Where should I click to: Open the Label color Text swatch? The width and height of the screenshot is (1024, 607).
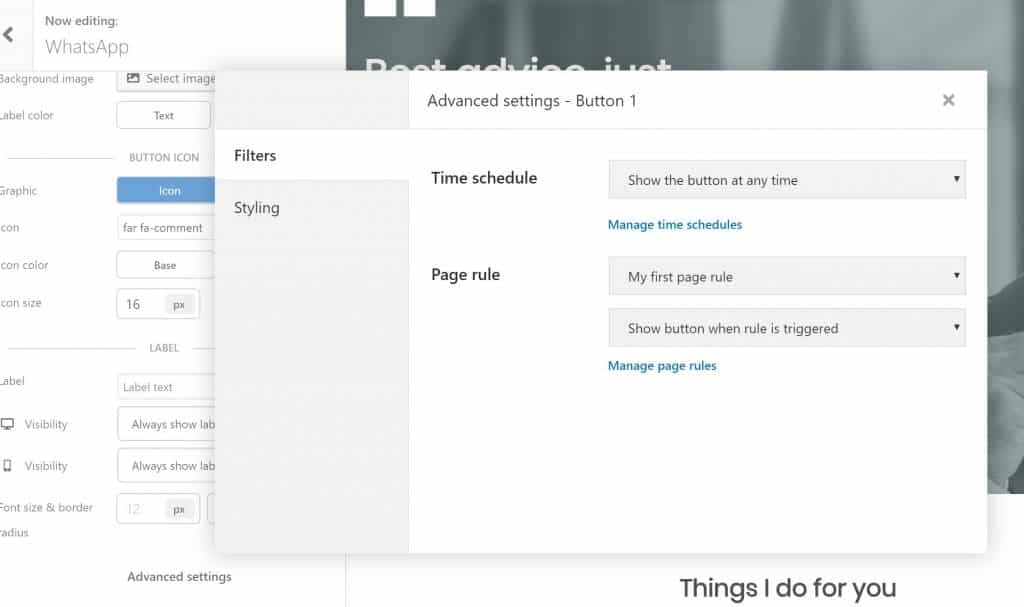pos(164,116)
